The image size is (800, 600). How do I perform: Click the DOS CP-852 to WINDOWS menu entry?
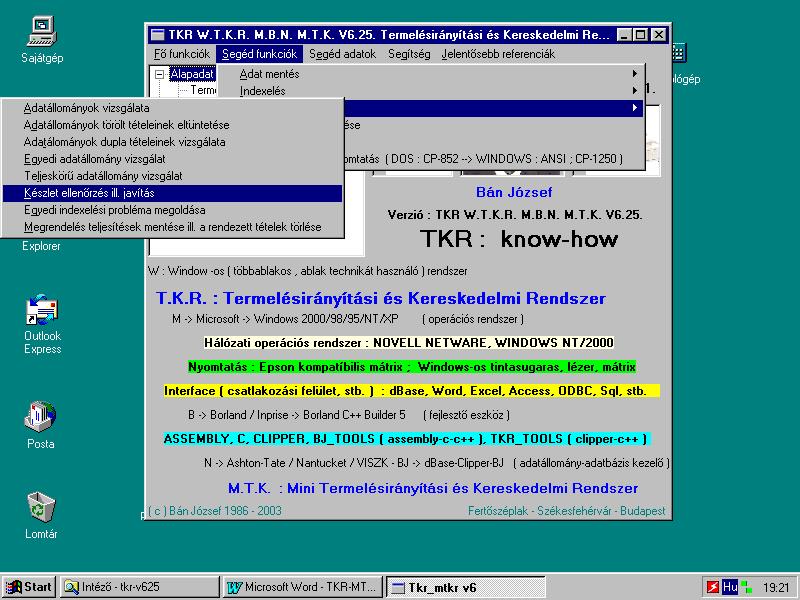[x=494, y=159]
